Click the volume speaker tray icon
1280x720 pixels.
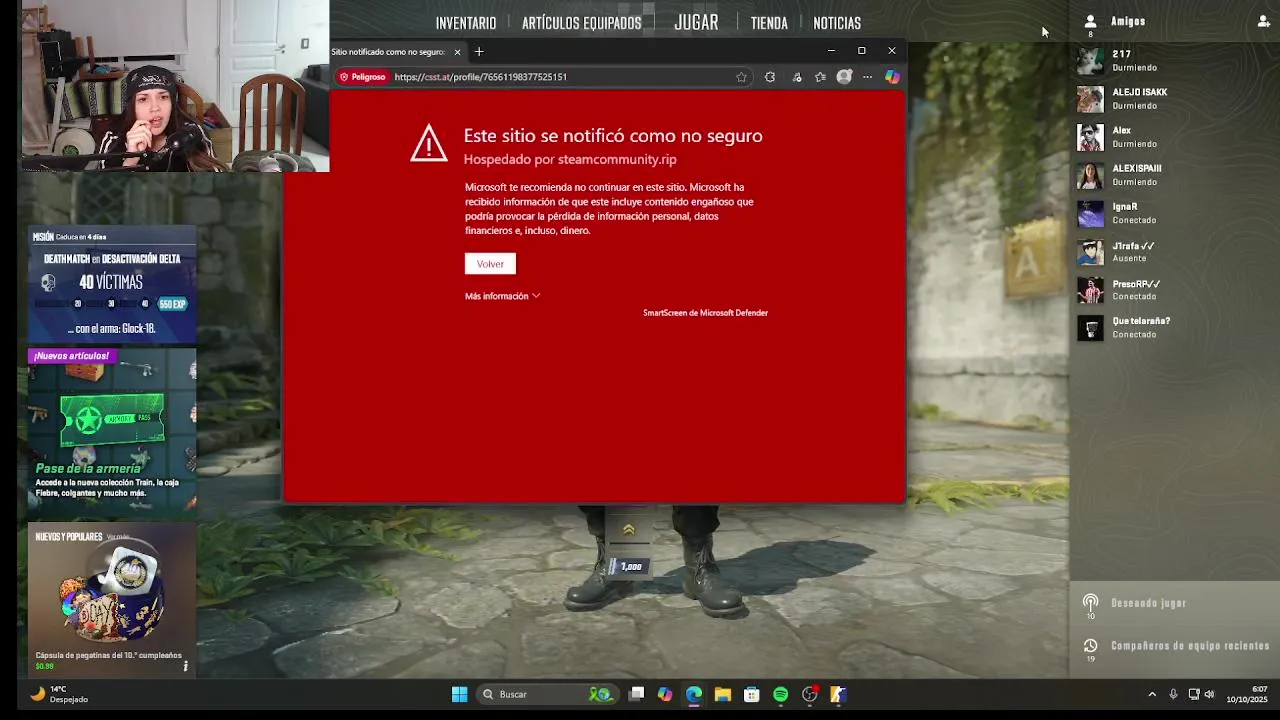[x=1209, y=694]
